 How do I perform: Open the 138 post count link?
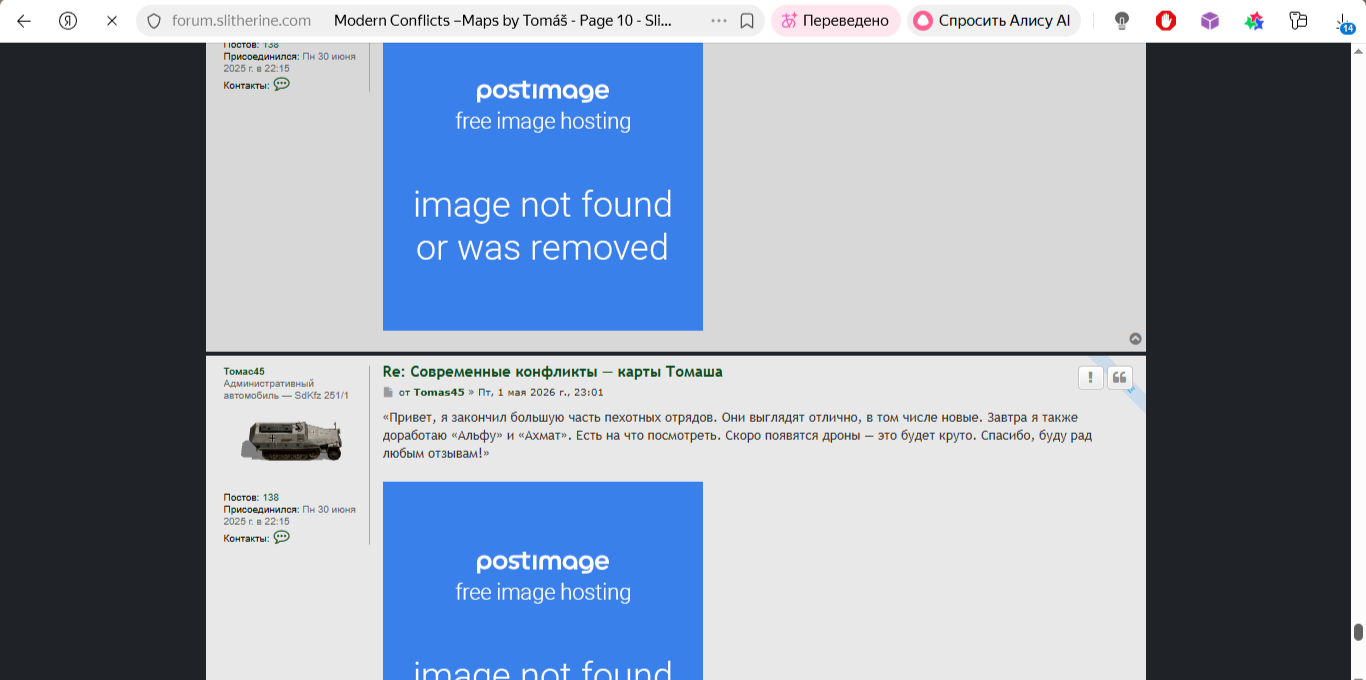click(x=271, y=497)
